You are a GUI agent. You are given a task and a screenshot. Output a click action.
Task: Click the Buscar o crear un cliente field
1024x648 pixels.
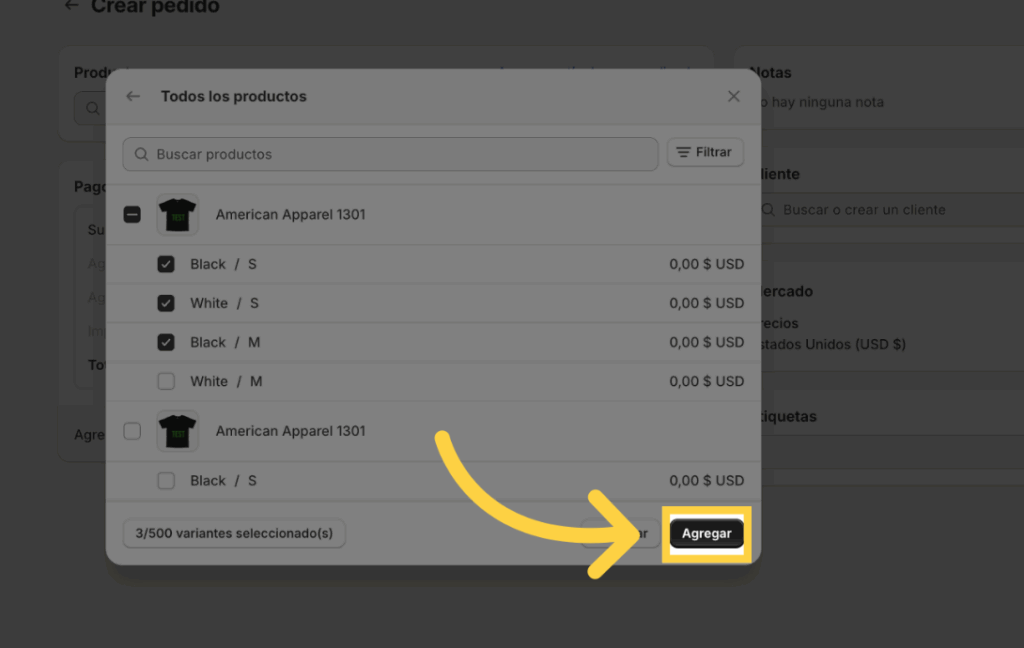[x=880, y=210]
